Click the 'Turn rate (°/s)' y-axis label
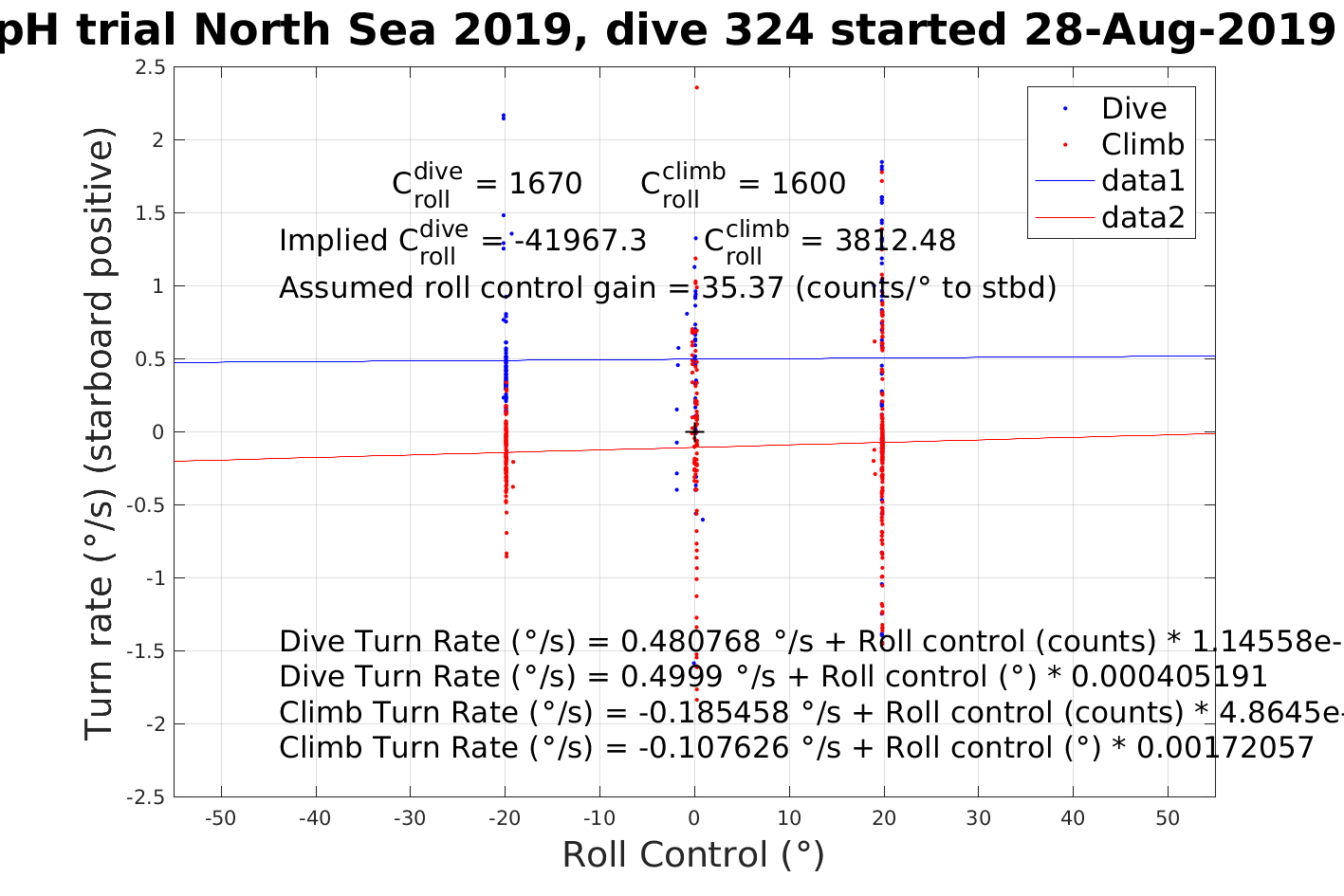 point(100,432)
